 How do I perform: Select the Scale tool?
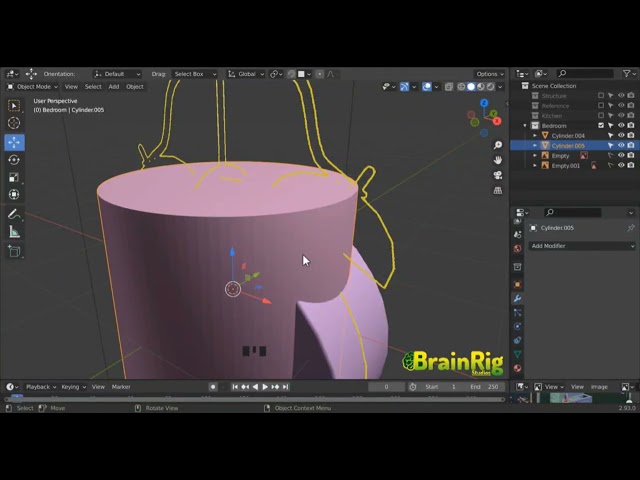(14, 177)
